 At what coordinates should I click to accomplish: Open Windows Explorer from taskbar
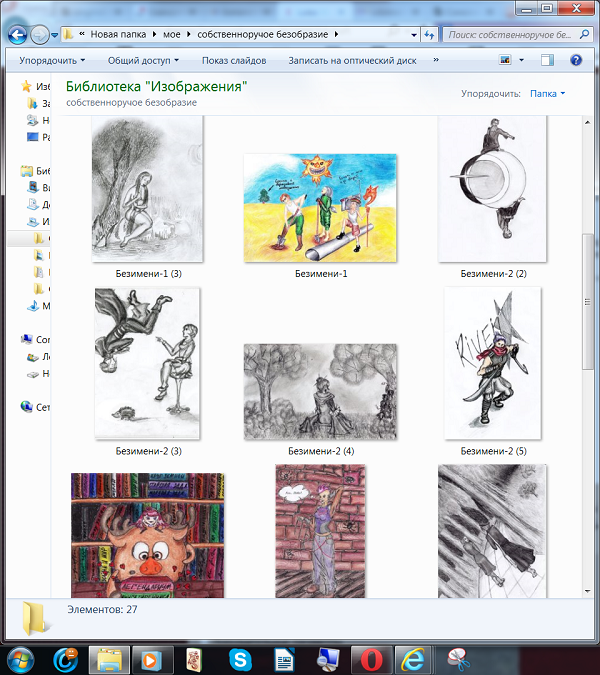(109, 660)
